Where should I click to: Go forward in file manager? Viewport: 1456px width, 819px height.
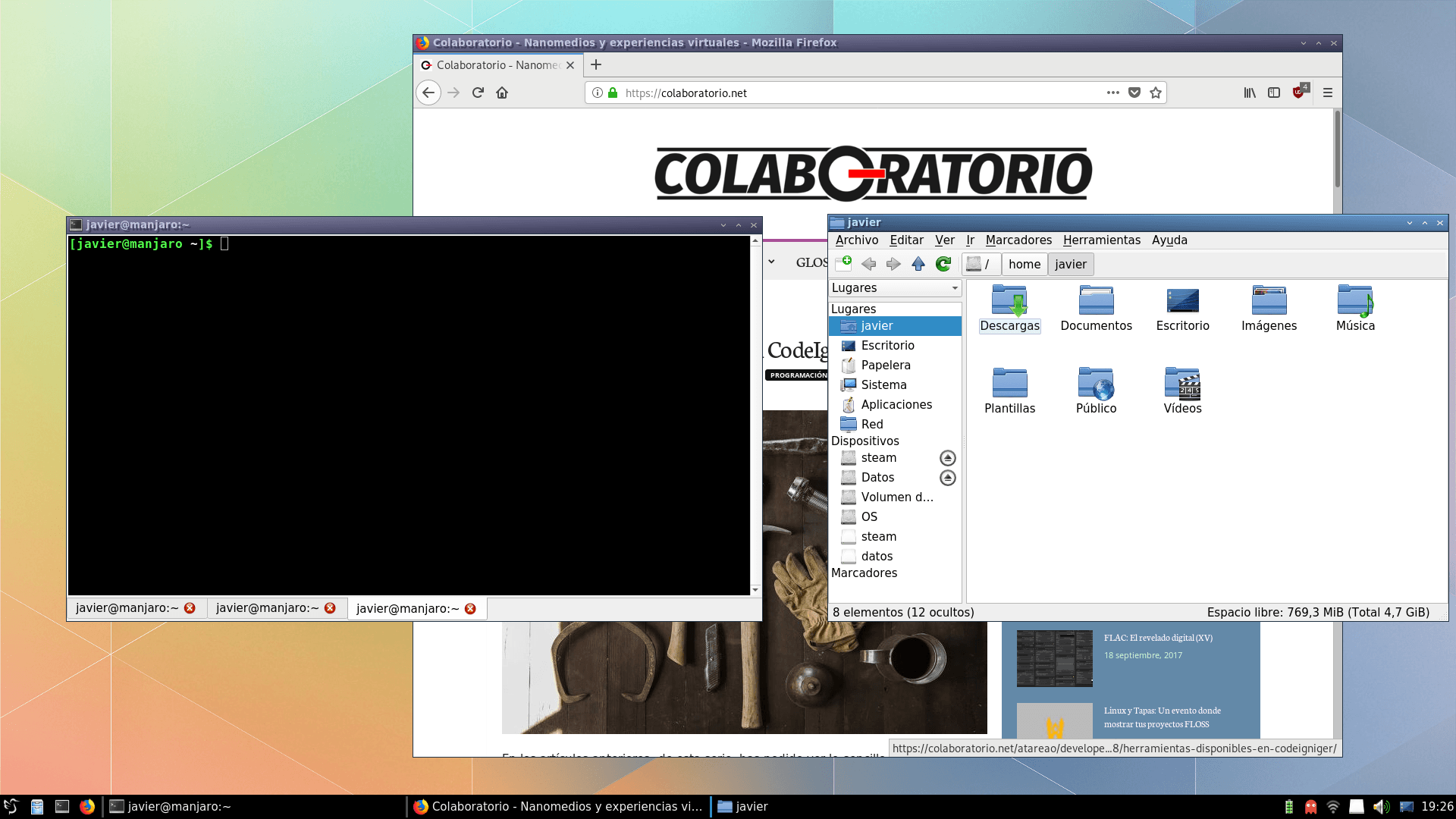893,264
